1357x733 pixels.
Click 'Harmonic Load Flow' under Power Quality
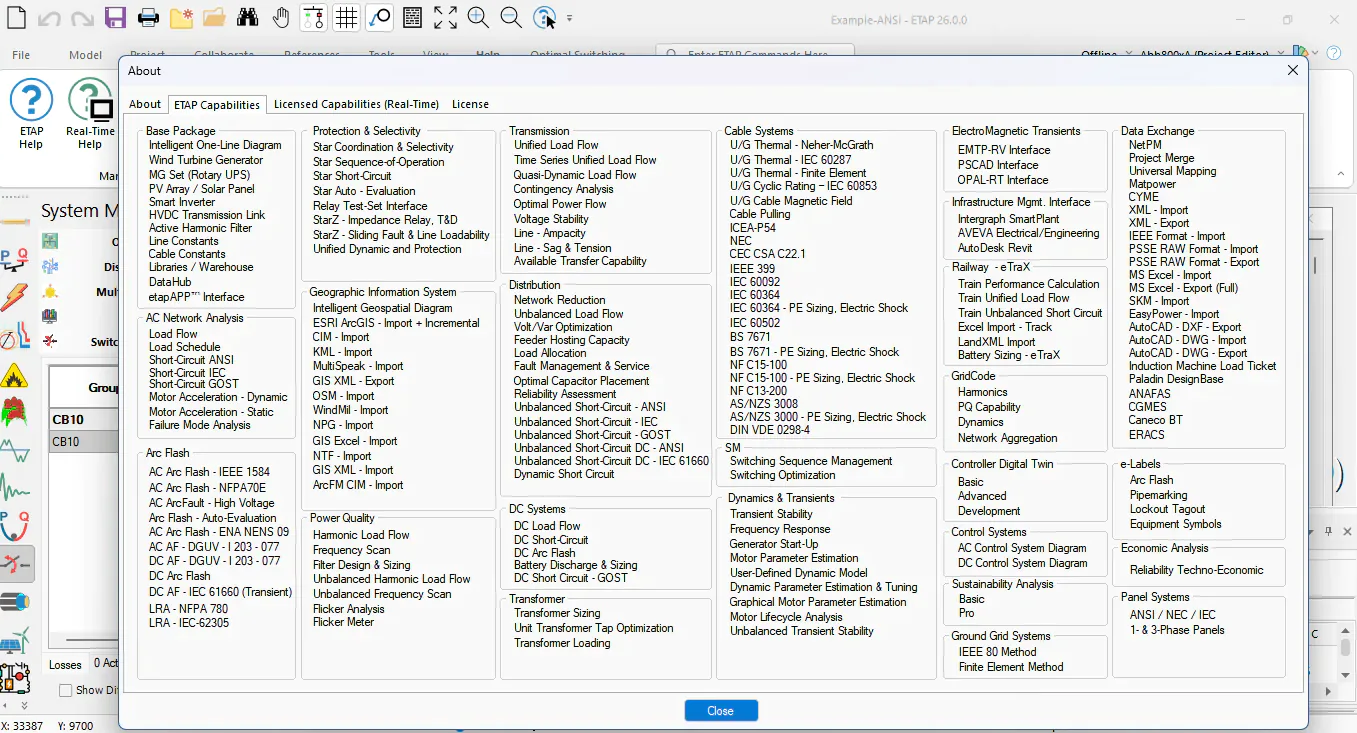[361, 535]
